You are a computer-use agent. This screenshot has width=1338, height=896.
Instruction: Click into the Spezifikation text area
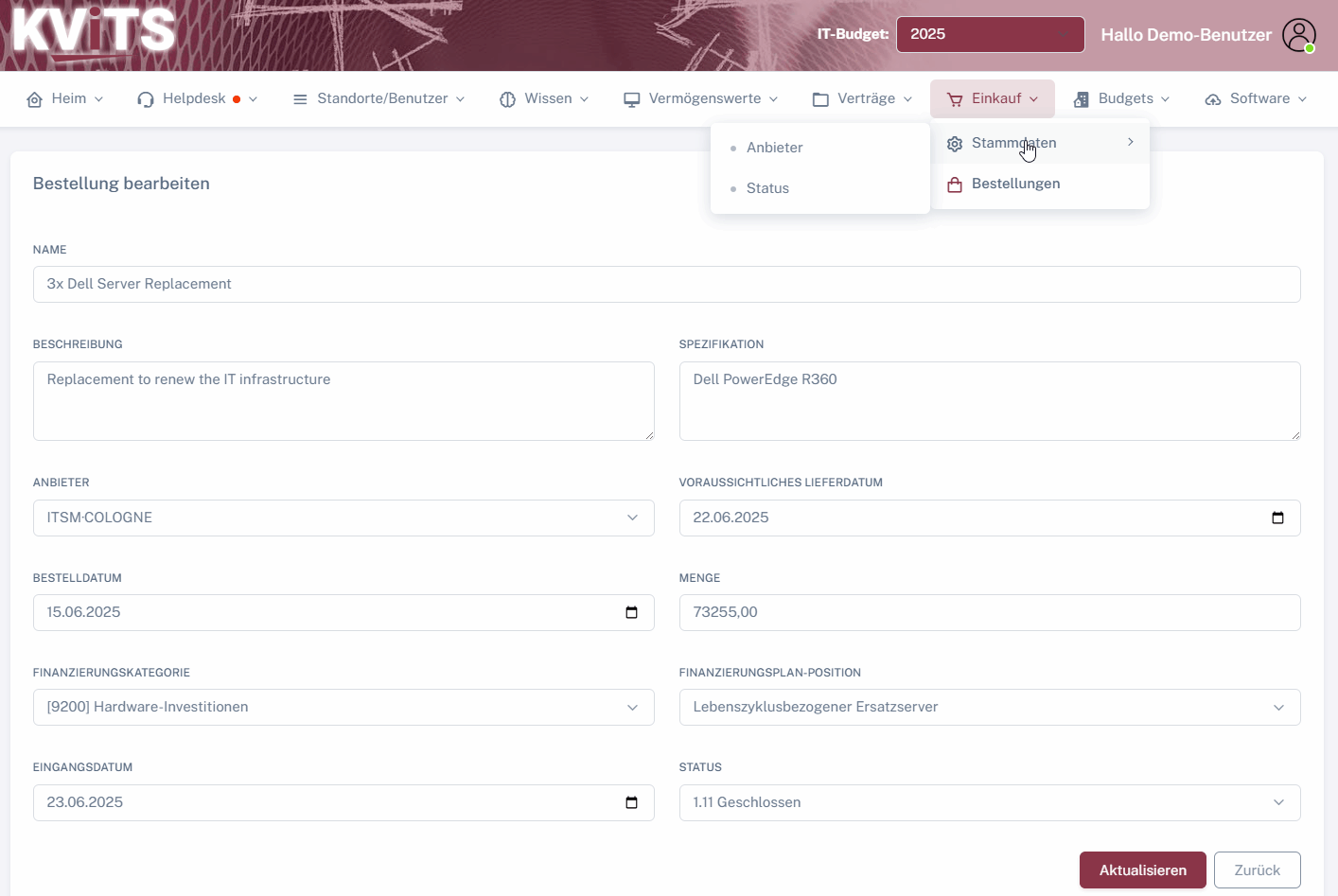[x=990, y=401]
